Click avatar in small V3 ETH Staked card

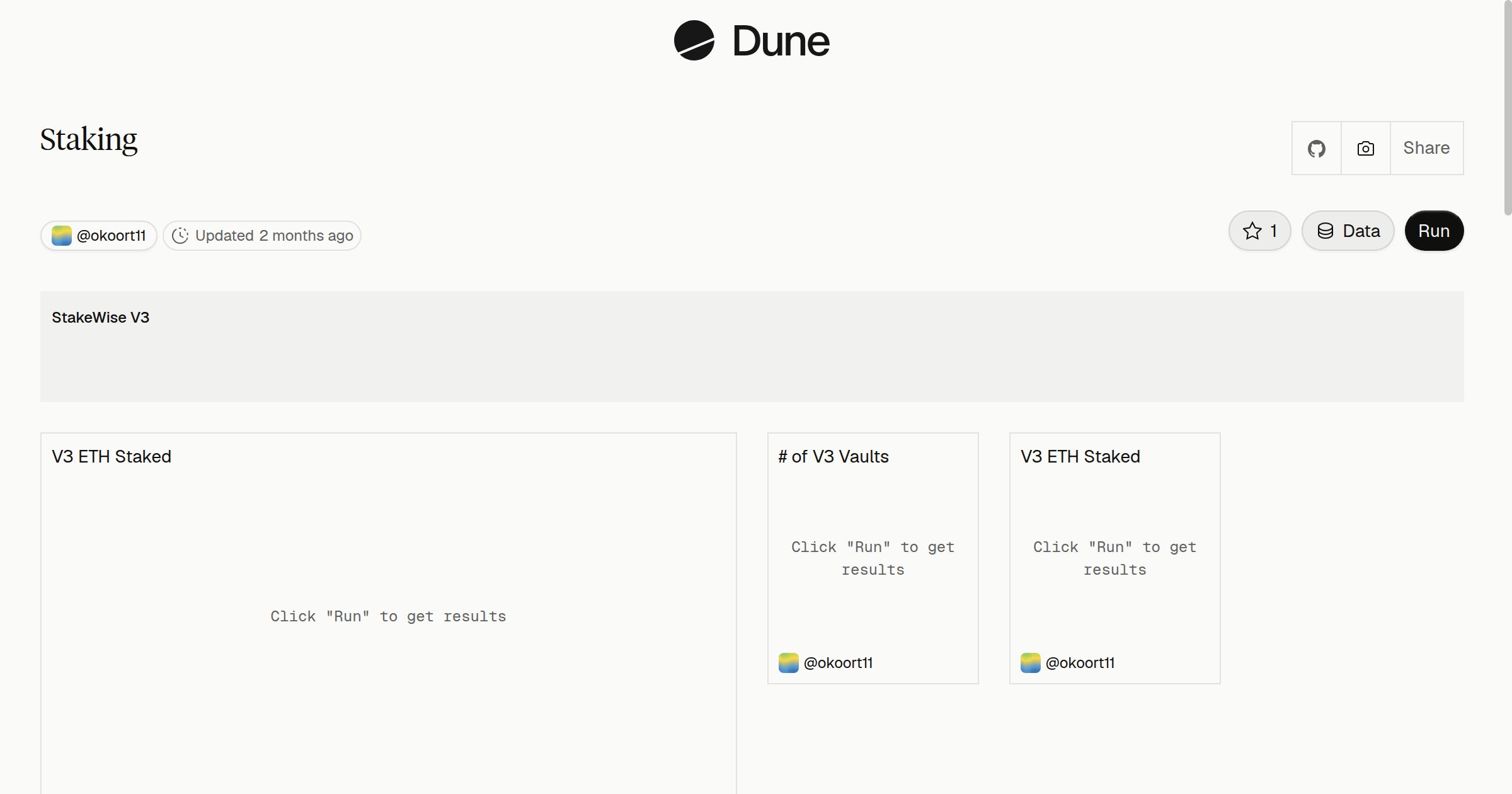1030,662
